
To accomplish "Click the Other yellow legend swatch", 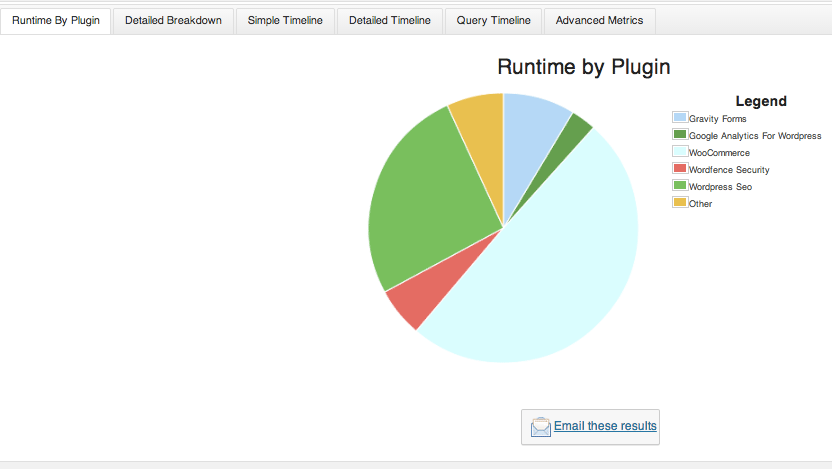I will coord(680,202).
